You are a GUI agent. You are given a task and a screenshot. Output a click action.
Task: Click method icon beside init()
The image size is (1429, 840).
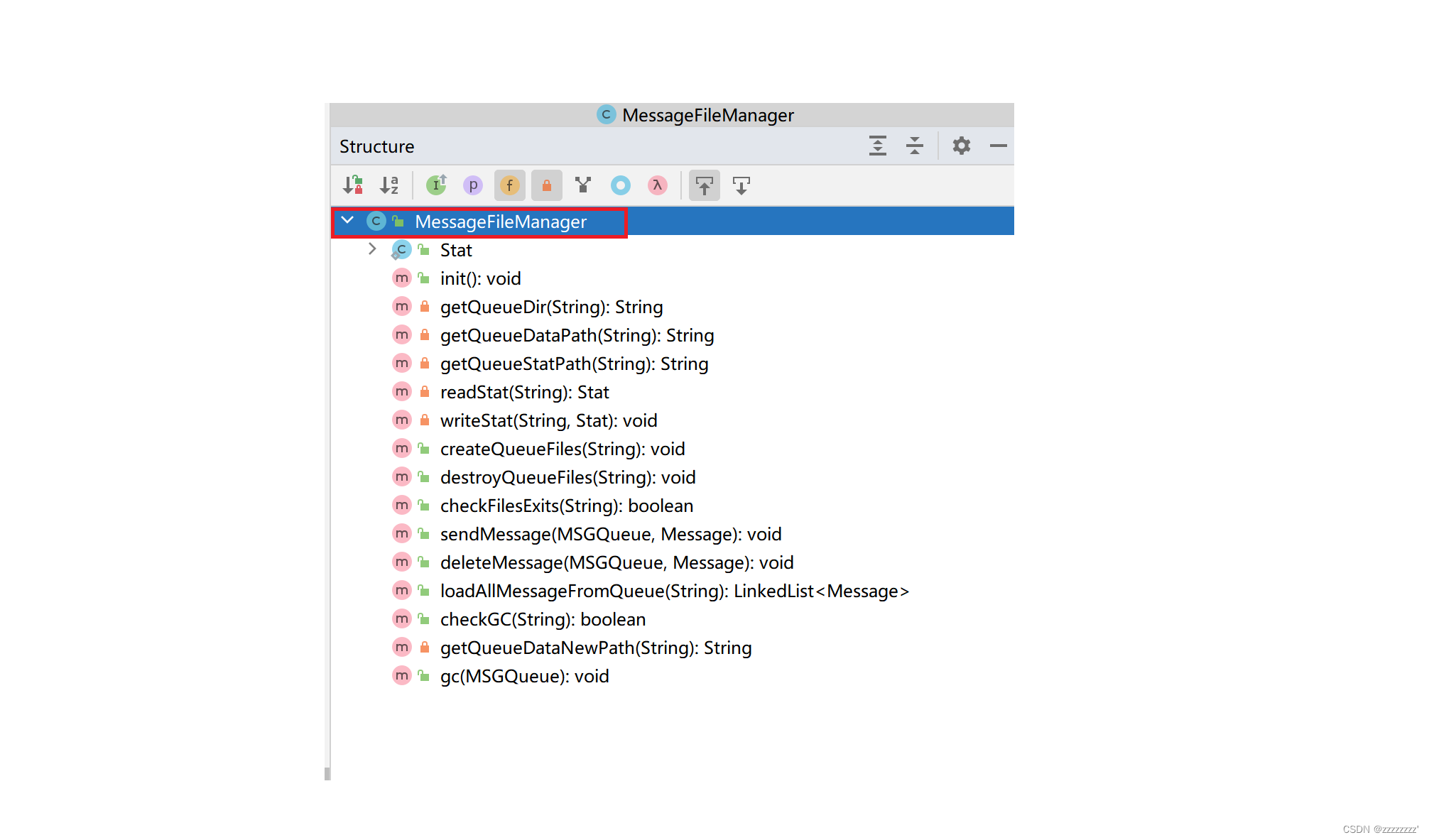402,278
